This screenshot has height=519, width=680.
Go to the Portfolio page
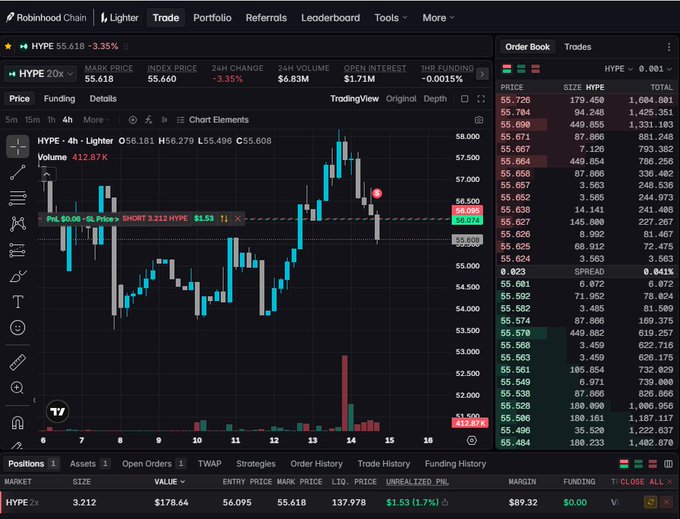point(212,18)
